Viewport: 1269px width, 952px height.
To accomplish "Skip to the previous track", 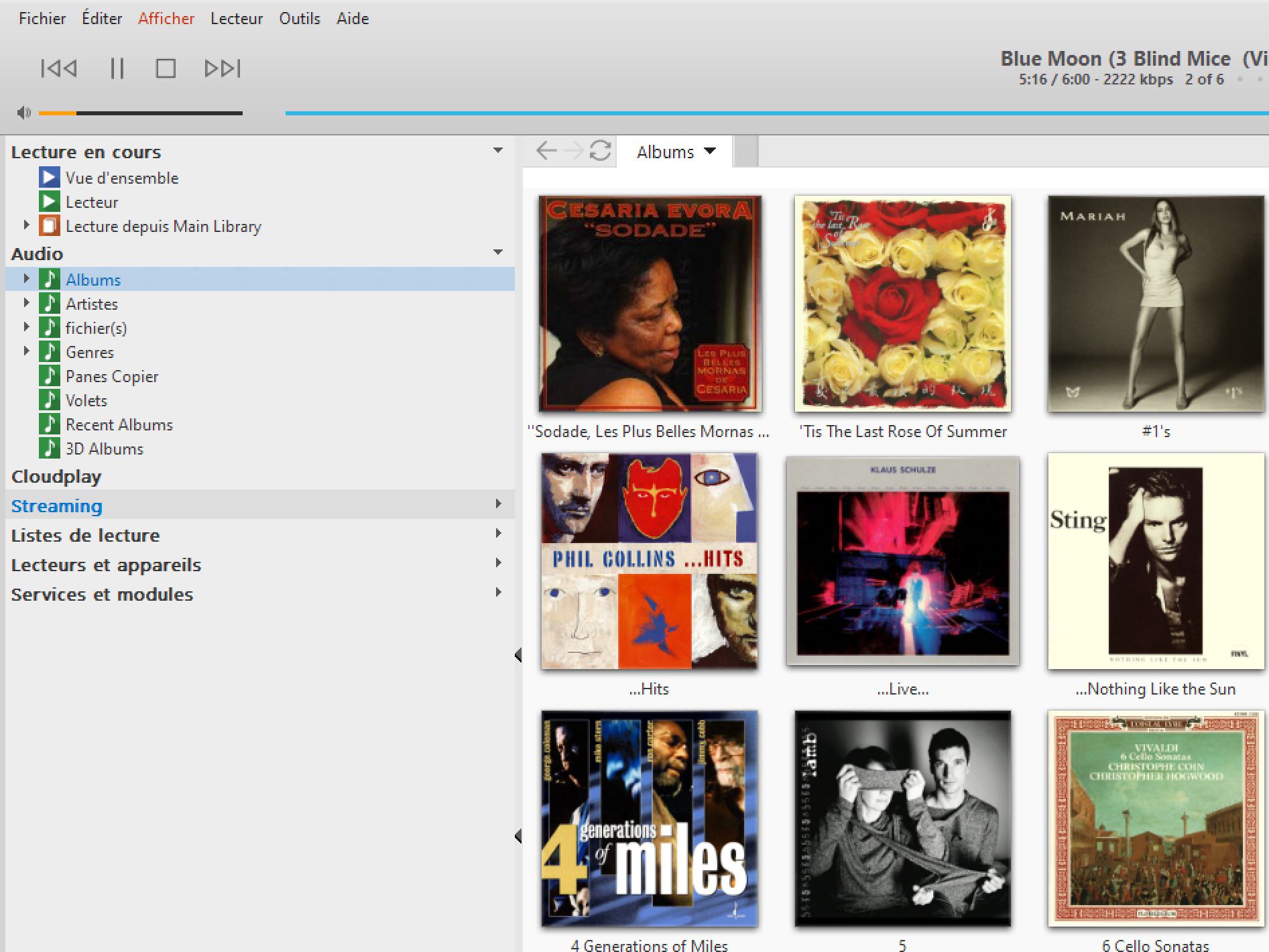I will pyautogui.click(x=59, y=68).
